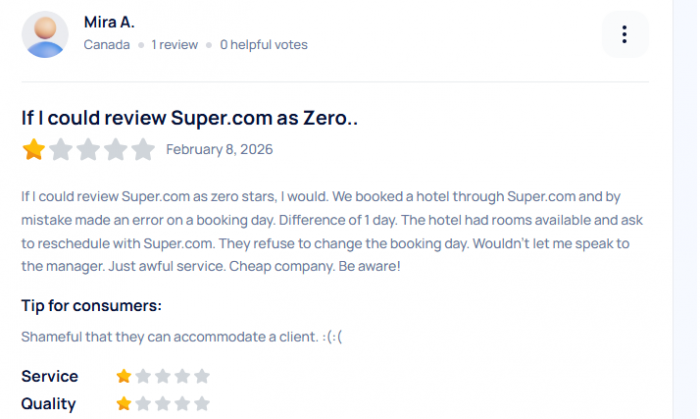Click the 0 helpful votes text
700x419 pixels.
click(x=264, y=45)
